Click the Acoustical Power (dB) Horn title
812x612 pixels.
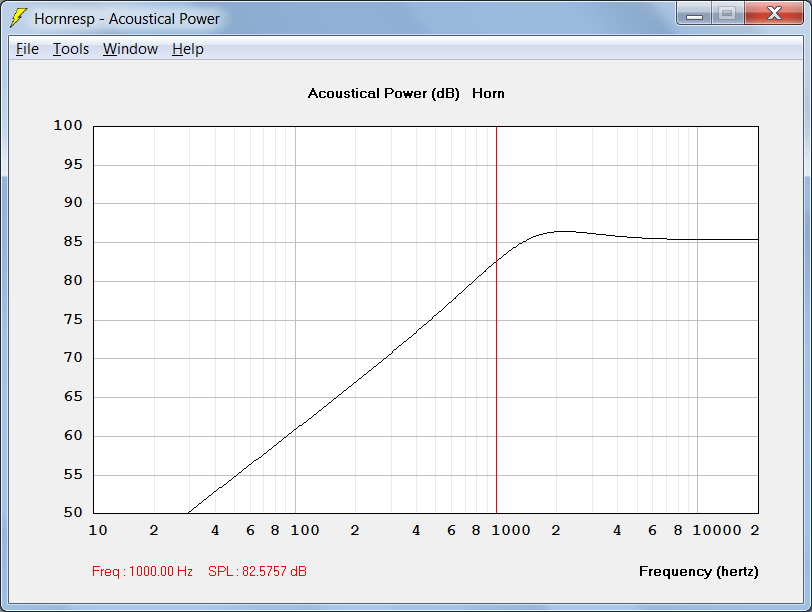[406, 93]
